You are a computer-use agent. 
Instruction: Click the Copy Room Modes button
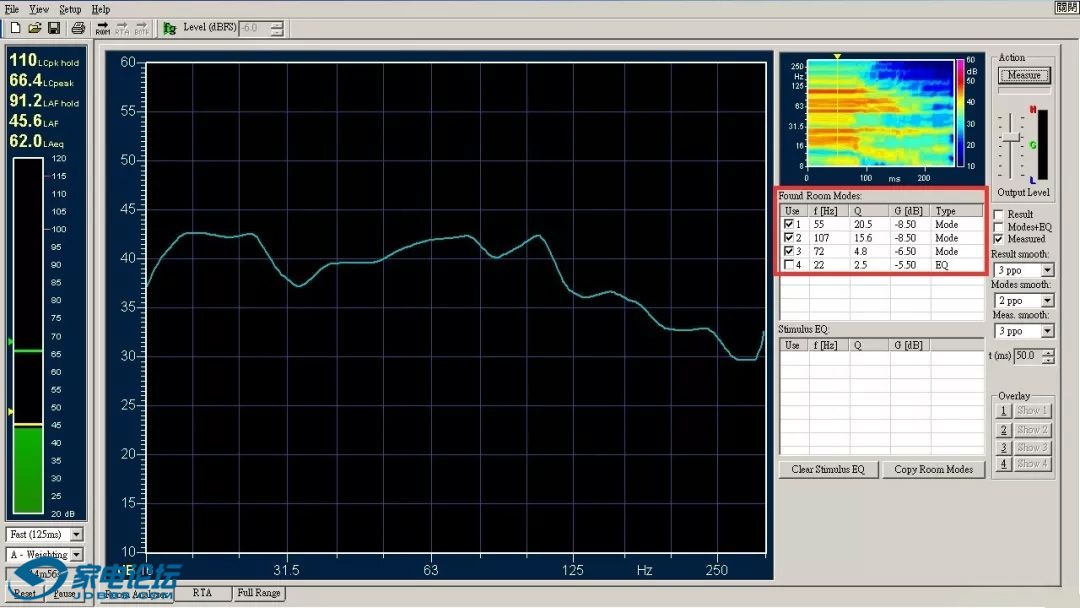click(x=933, y=469)
